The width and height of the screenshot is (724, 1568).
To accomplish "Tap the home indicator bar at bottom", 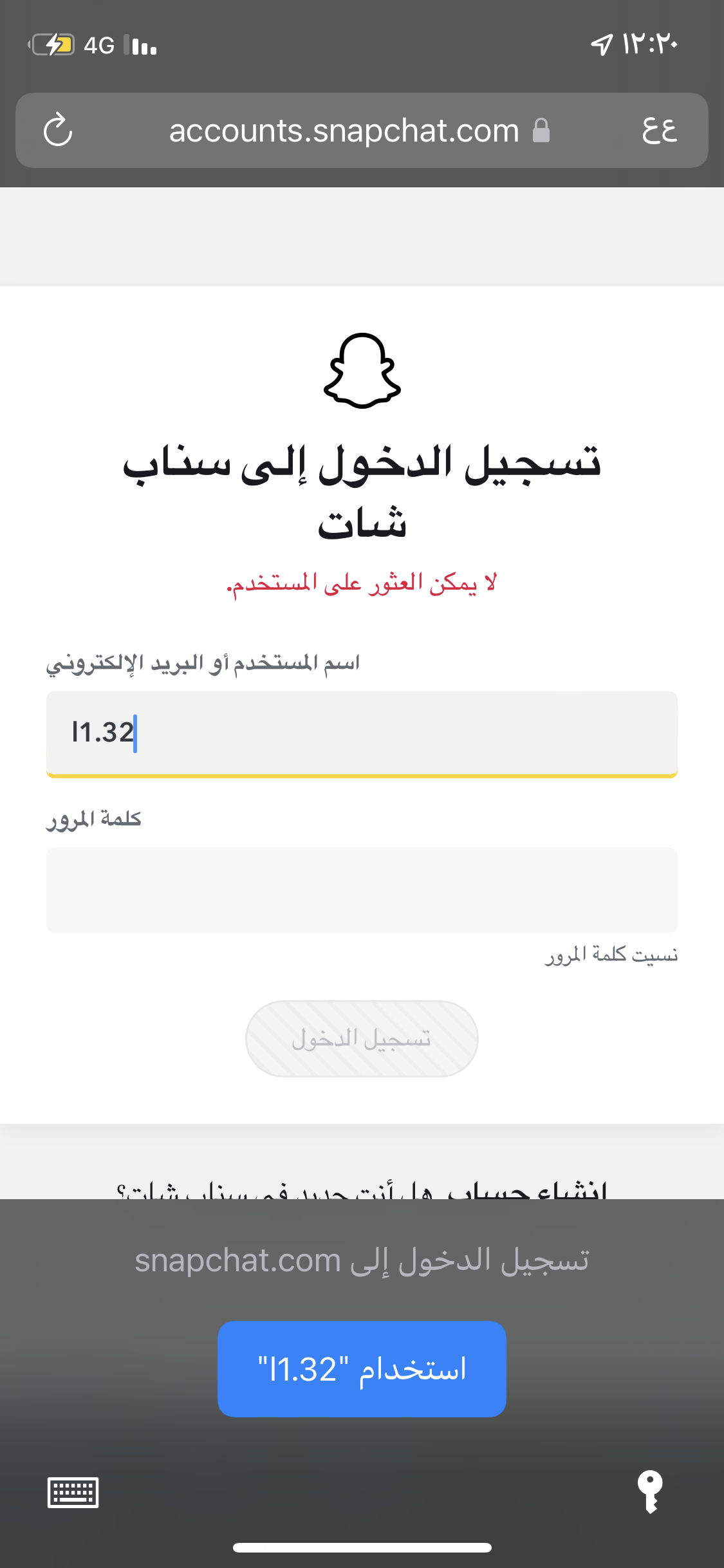I will coord(362,1547).
